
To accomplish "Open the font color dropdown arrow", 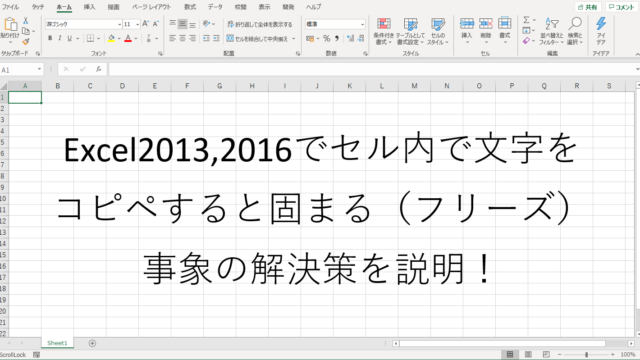I will pos(136,39).
